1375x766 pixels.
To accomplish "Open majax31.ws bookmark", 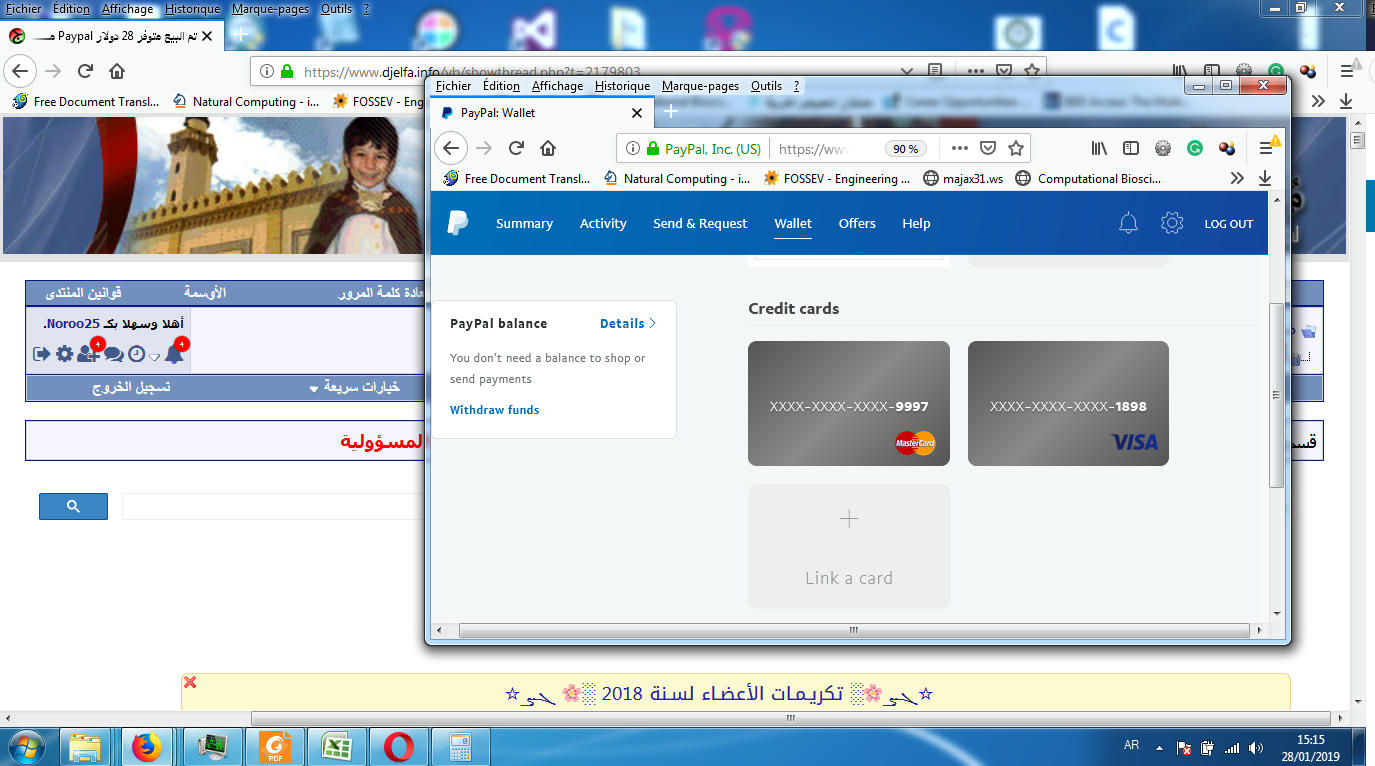I will click(963, 179).
